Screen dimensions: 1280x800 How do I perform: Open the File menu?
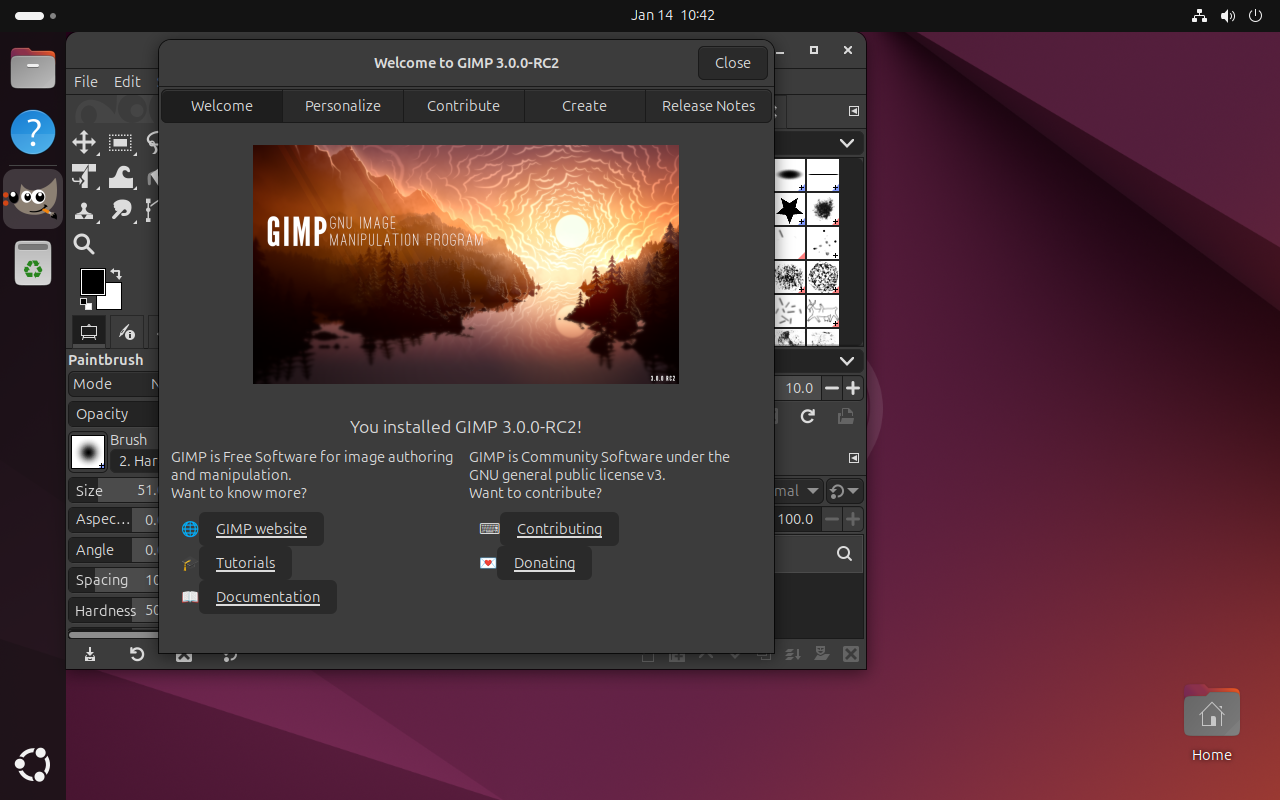[x=86, y=82]
